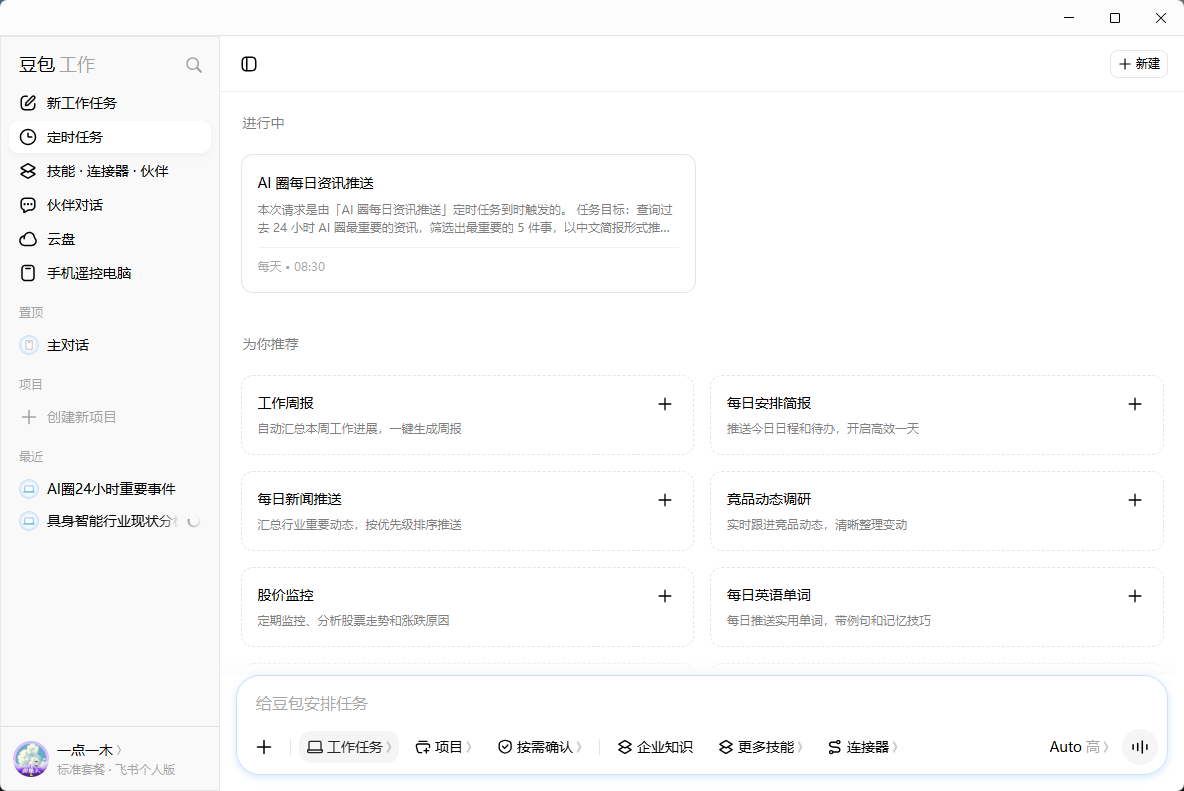This screenshot has height=791, width=1184.
Task: Open pinned 主对话 conversation
Action: point(109,345)
